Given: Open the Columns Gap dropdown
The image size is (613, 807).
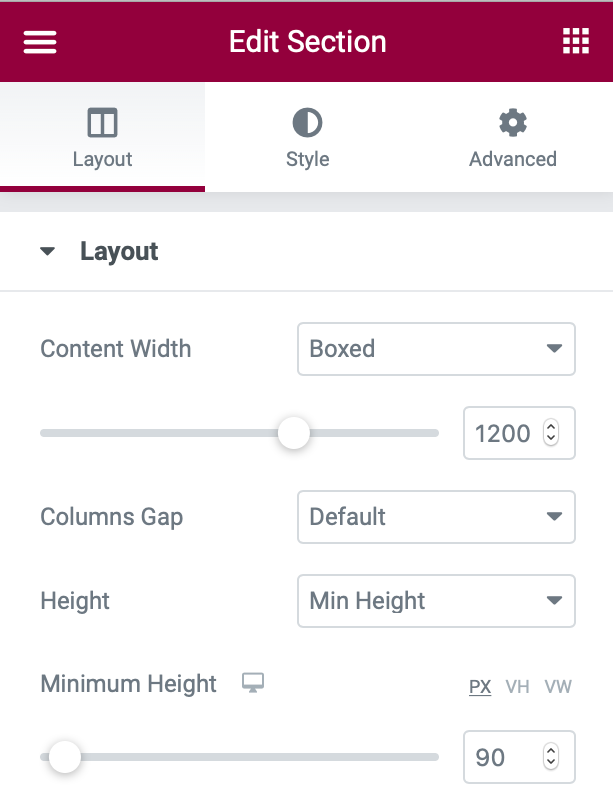Looking at the screenshot, I should click(436, 517).
